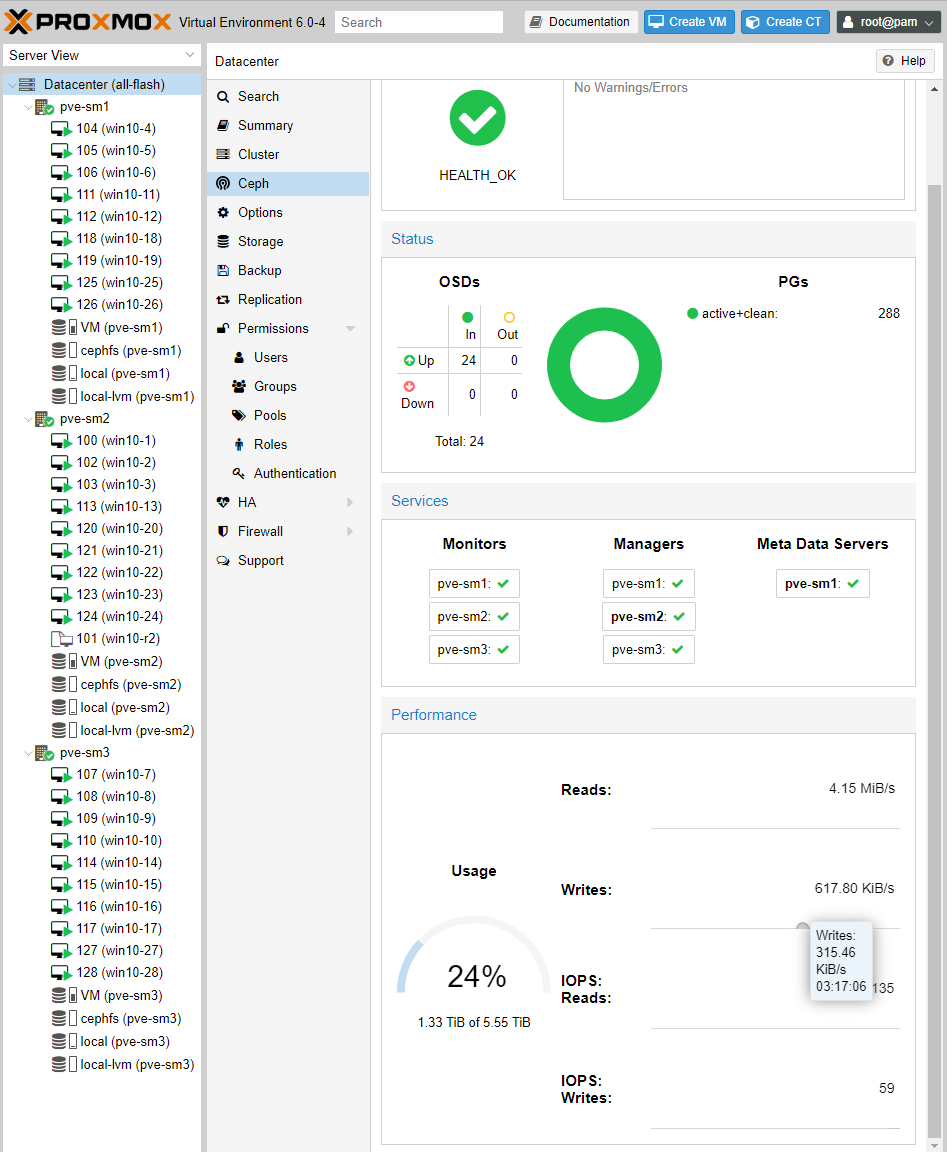Select VM 128 (win10-28) in the tree
The width and height of the screenshot is (947, 1152).
(x=118, y=973)
